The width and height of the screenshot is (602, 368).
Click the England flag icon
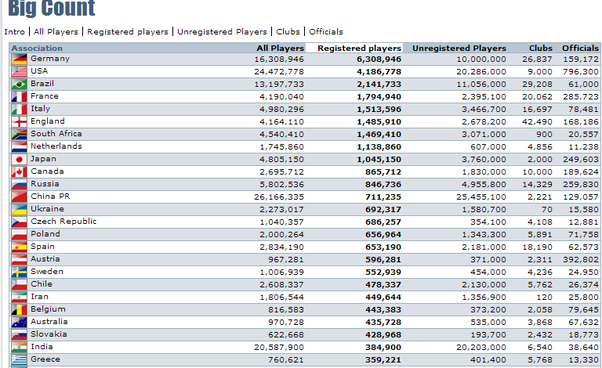(19, 122)
